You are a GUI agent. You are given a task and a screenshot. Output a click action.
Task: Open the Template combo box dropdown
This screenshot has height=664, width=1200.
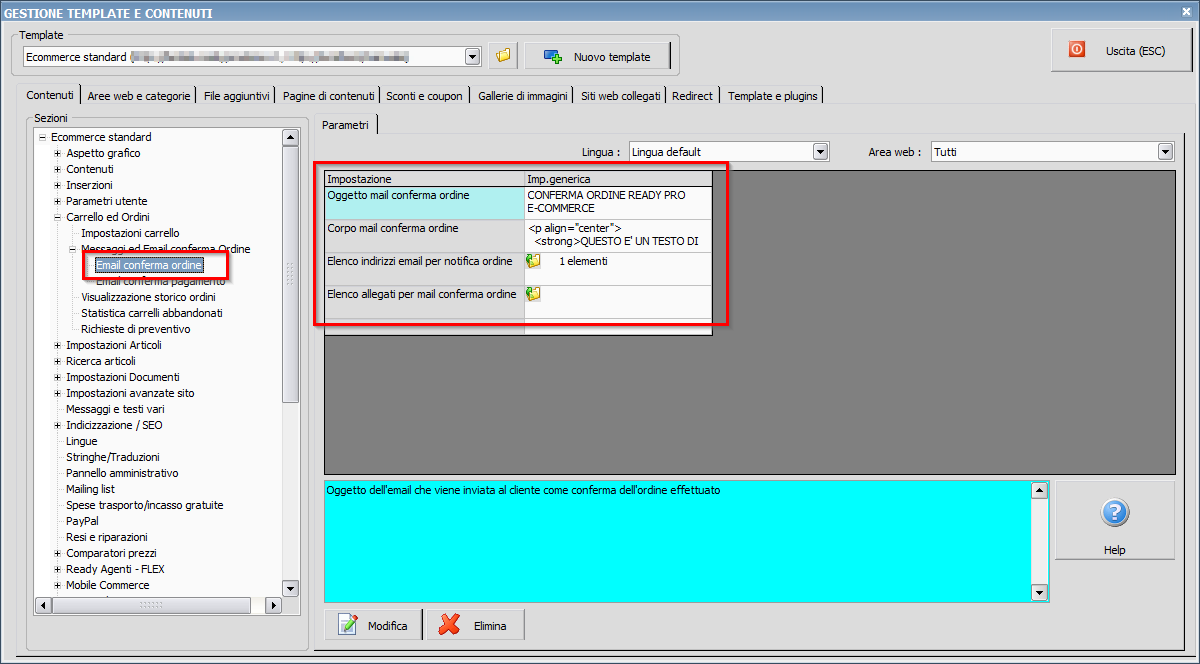coord(473,57)
